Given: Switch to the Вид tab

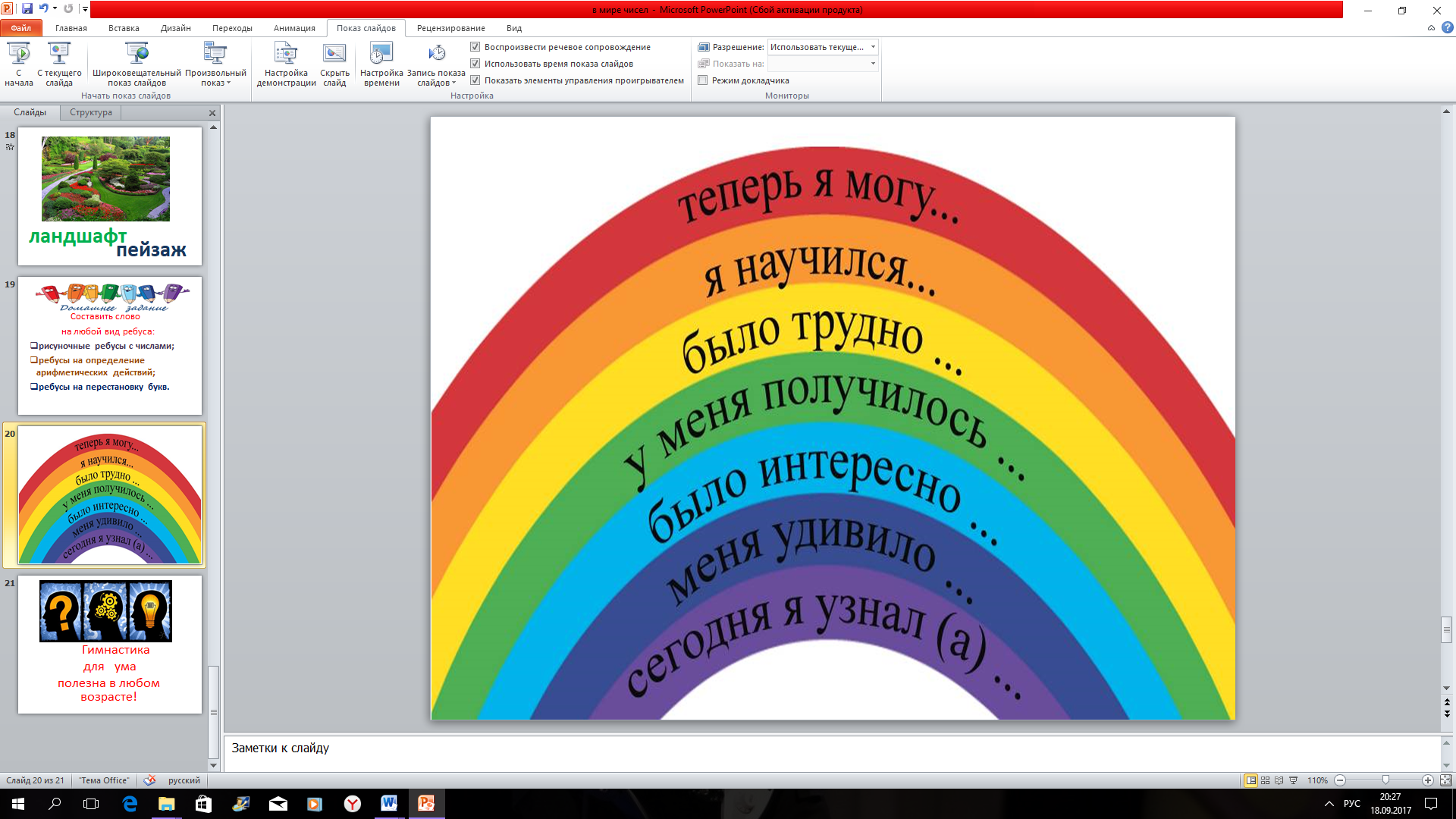Looking at the screenshot, I should coord(514,28).
